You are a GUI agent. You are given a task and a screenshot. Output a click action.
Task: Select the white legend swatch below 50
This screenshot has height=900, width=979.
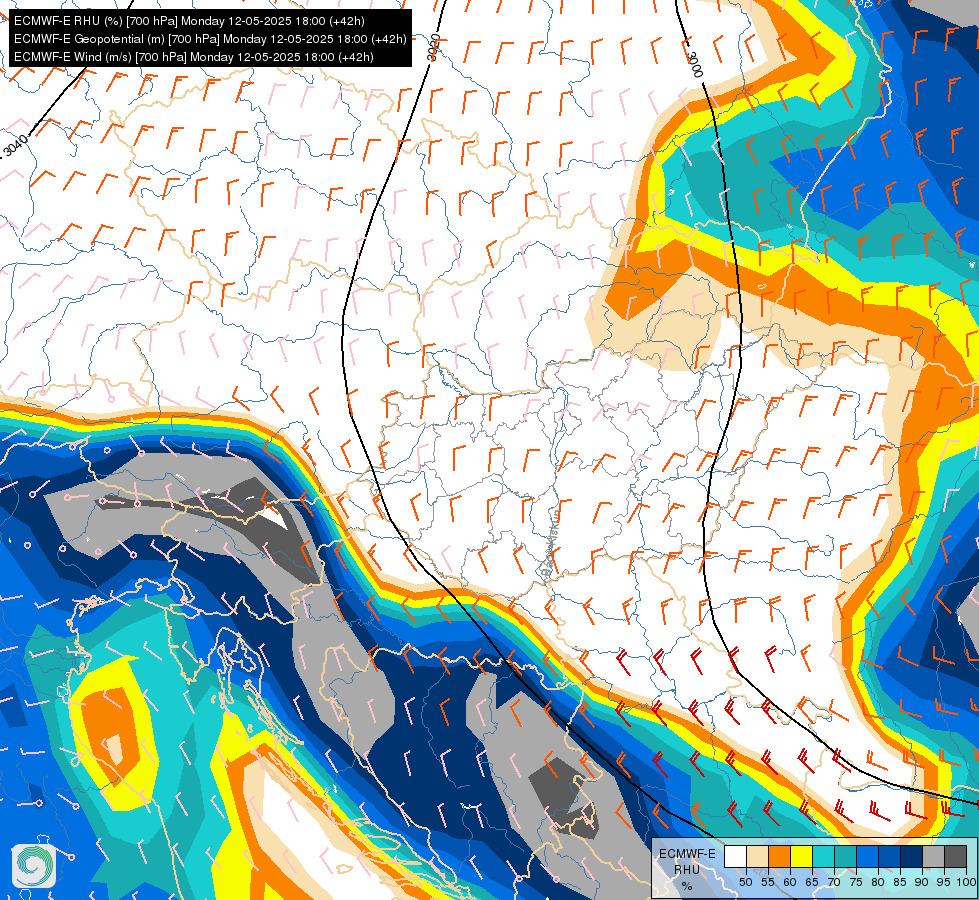pyautogui.click(x=735, y=857)
